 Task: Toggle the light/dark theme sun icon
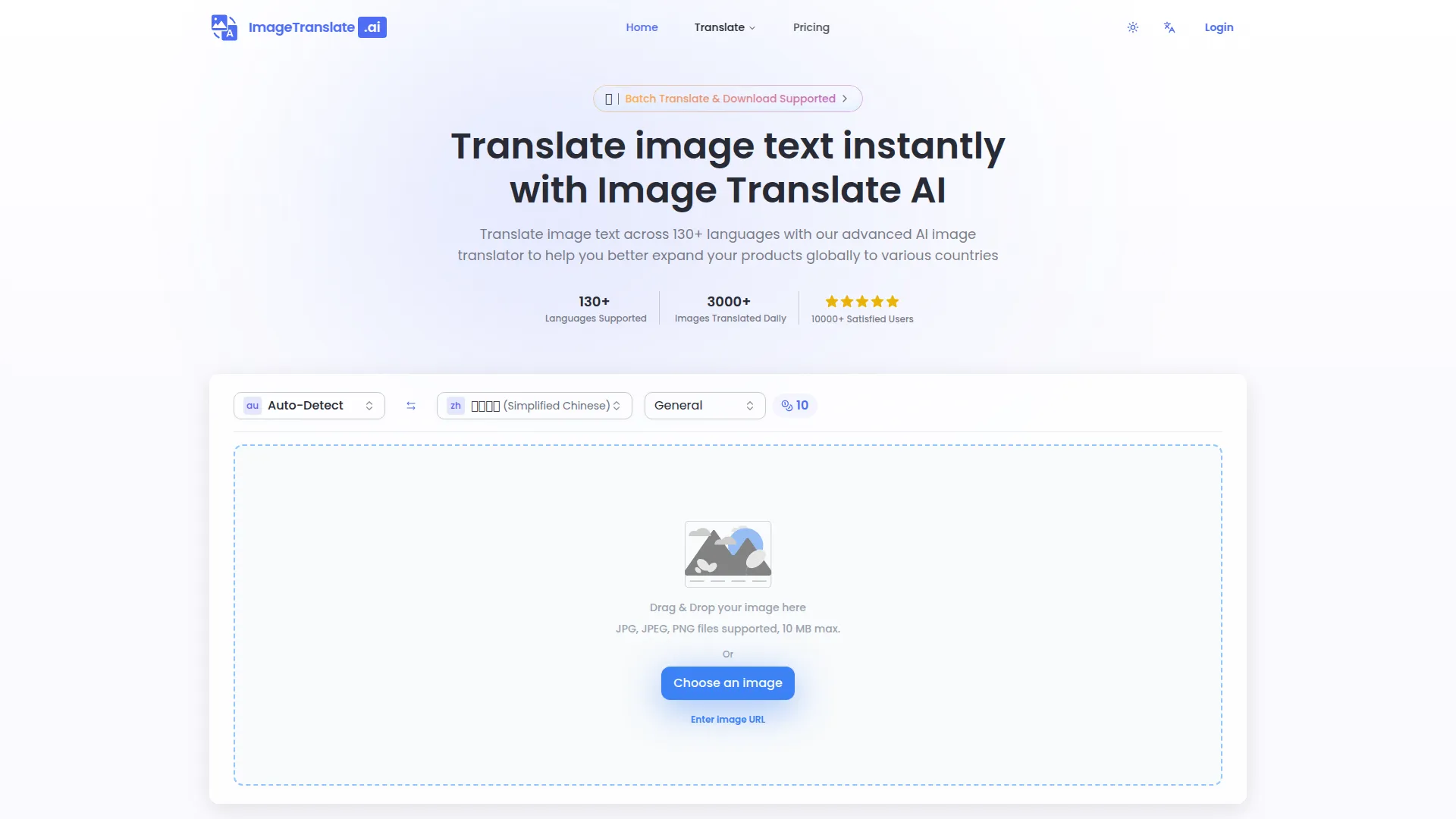pyautogui.click(x=1132, y=27)
